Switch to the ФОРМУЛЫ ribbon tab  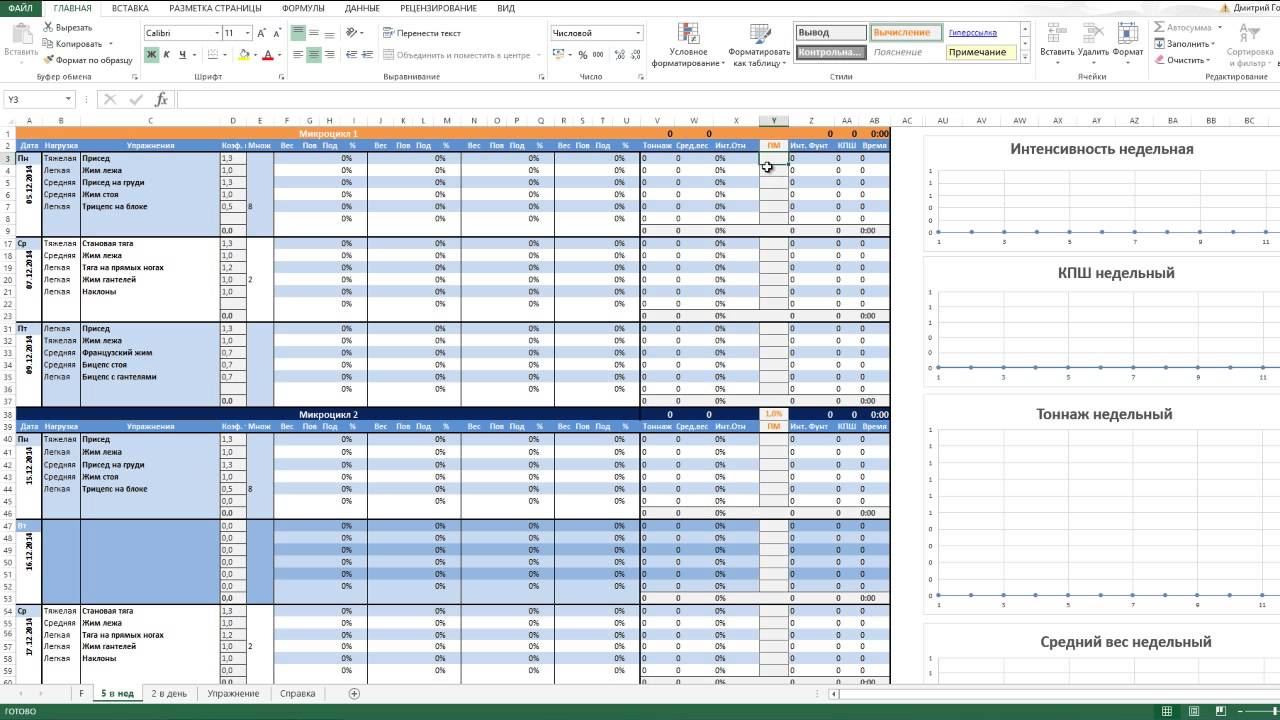[303, 8]
